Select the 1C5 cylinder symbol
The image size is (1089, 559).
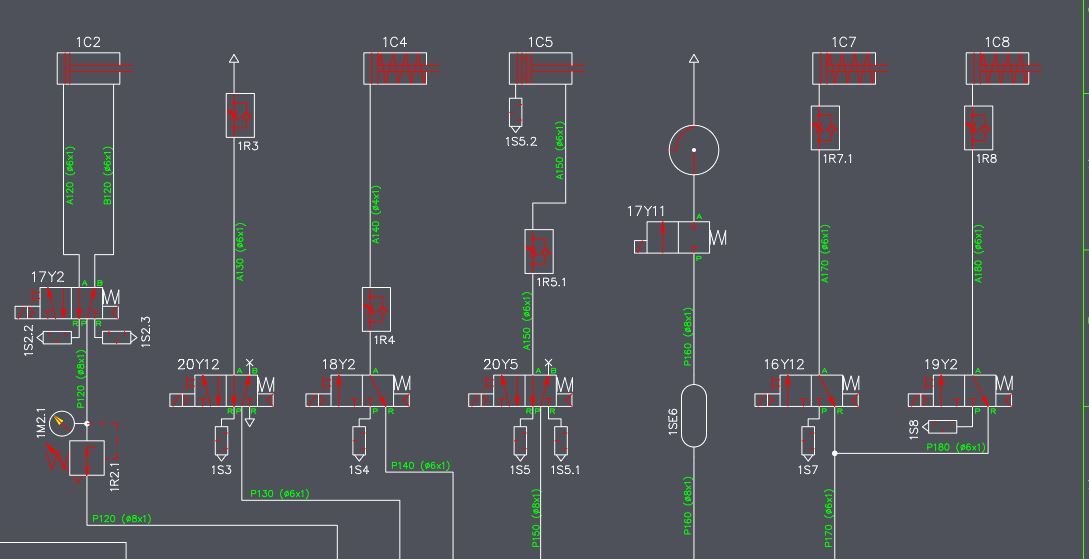pyautogui.click(x=546, y=69)
